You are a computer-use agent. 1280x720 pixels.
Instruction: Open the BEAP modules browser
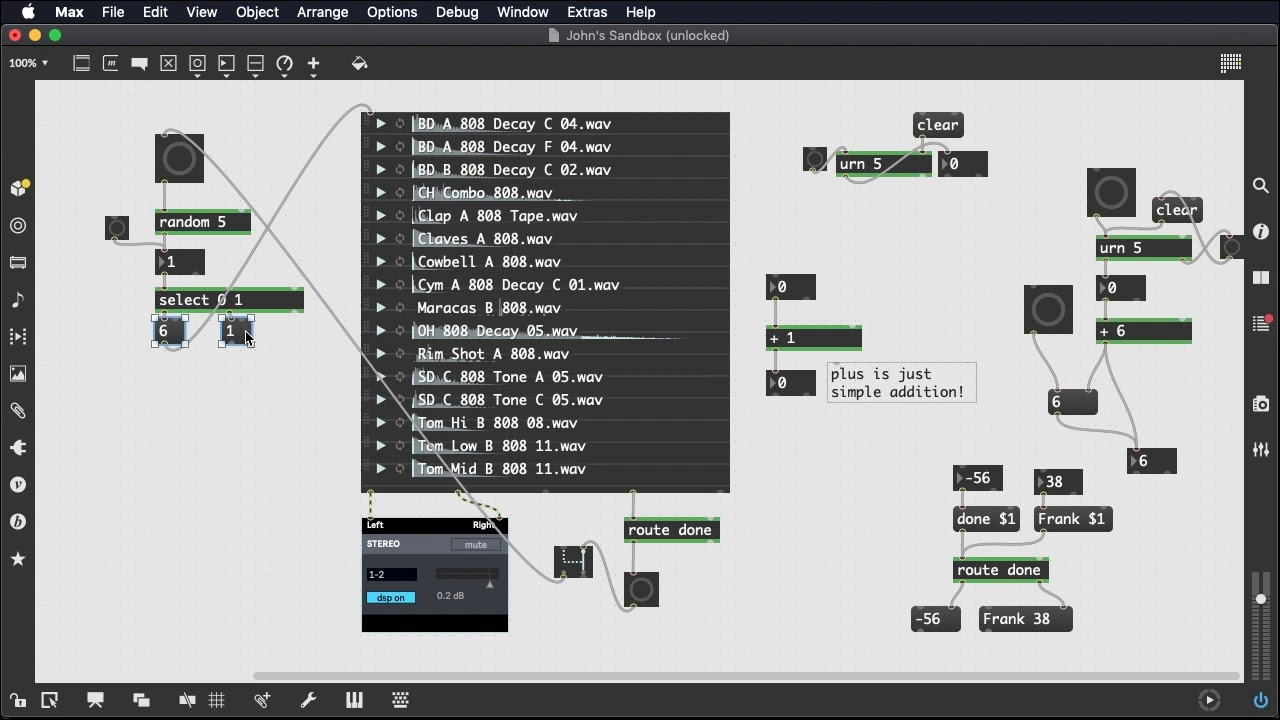pyautogui.click(x=18, y=522)
